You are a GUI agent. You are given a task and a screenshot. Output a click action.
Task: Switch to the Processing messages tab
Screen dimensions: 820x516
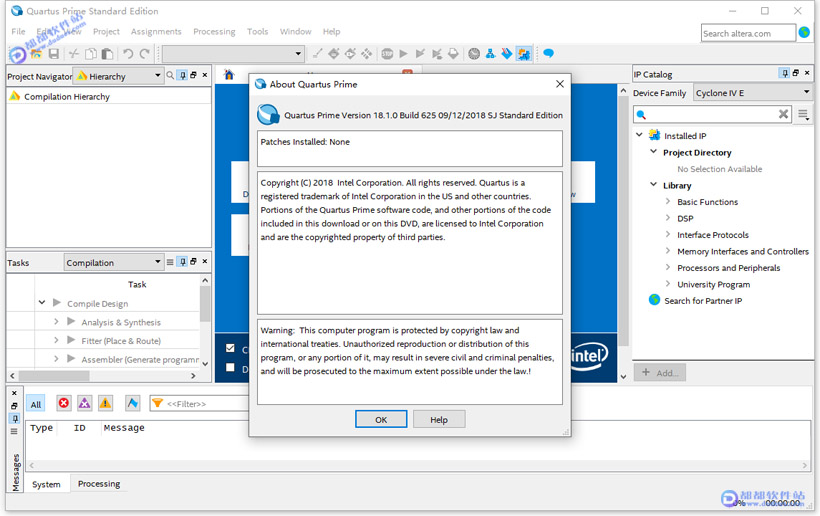[99, 484]
